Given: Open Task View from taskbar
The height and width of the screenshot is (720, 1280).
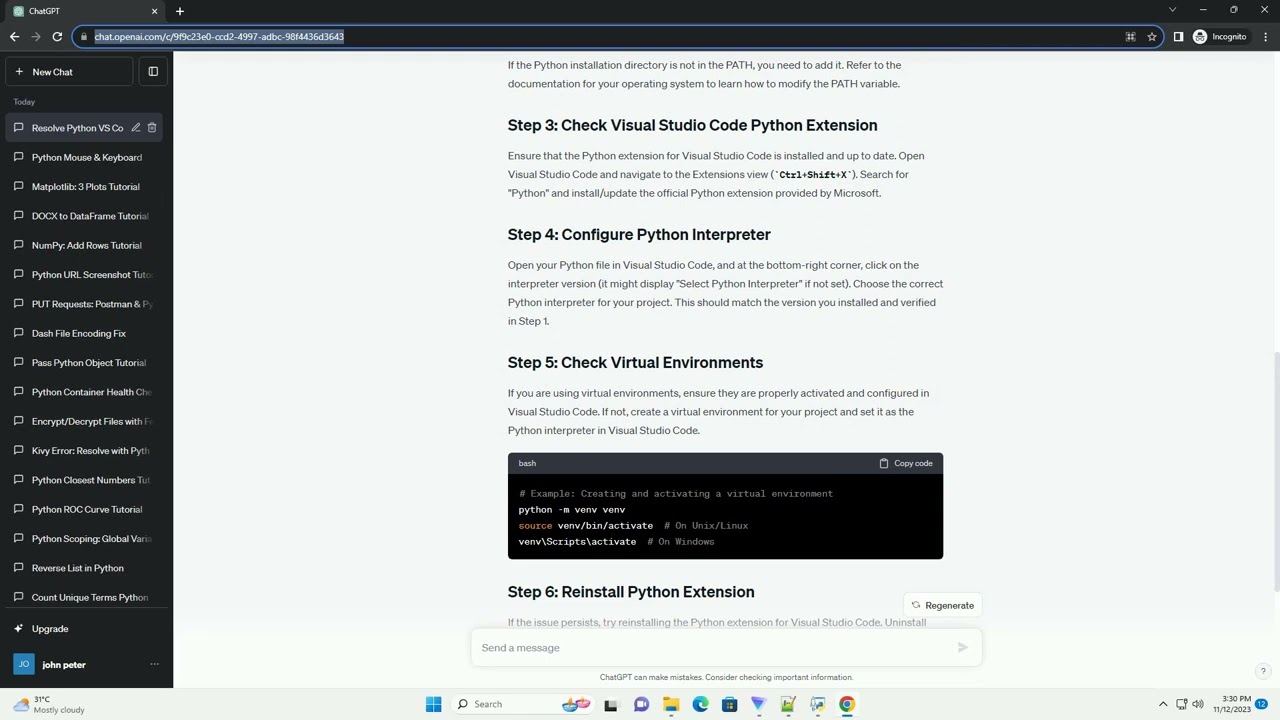Looking at the screenshot, I should [x=611, y=704].
